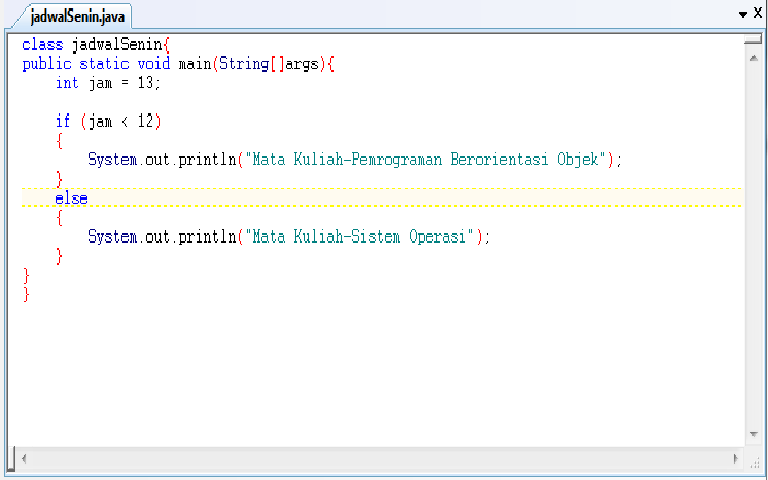Click the vertical scrollbar track

pos(753,246)
